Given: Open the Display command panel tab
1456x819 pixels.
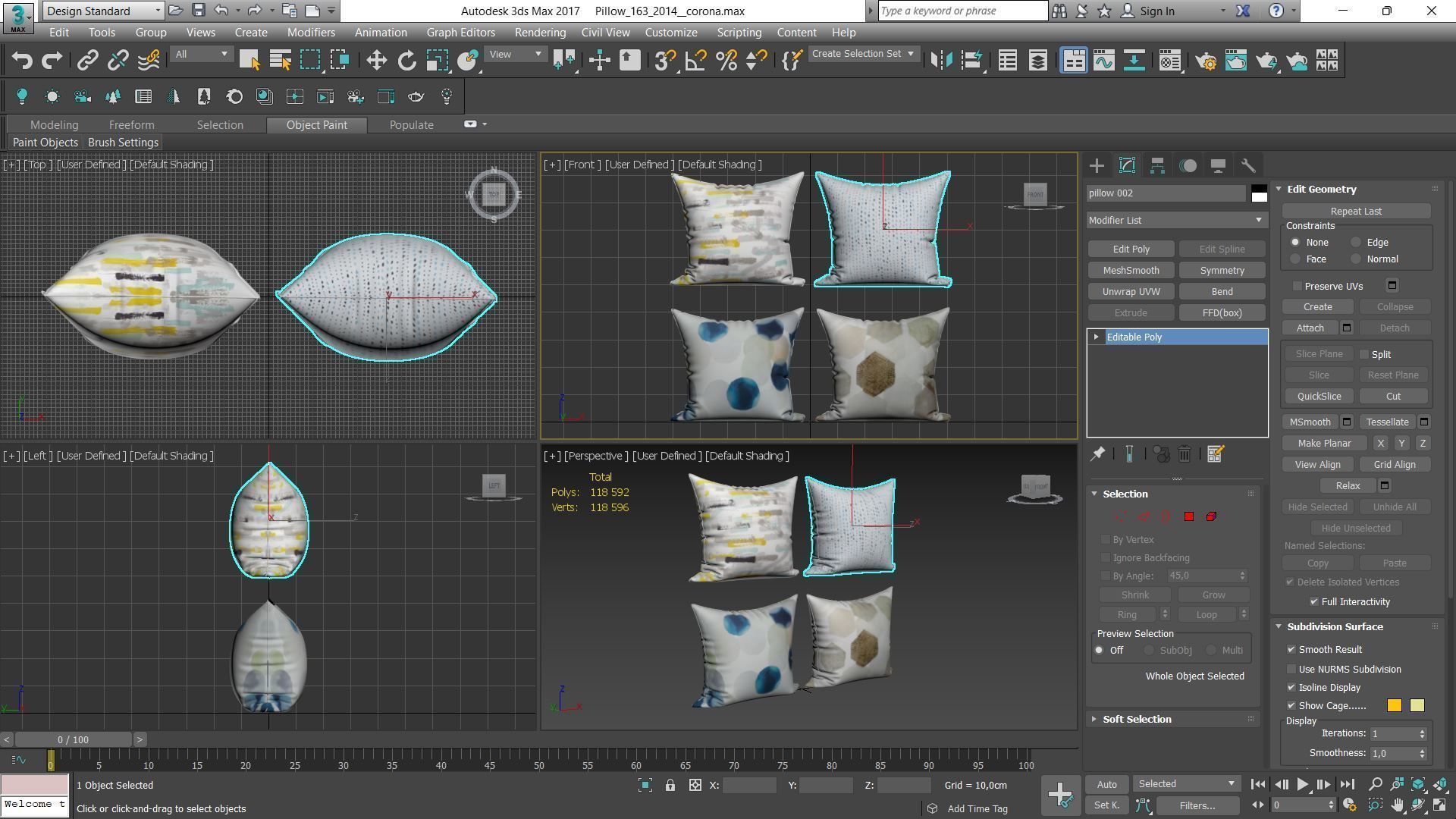Looking at the screenshot, I should pos(1218,165).
